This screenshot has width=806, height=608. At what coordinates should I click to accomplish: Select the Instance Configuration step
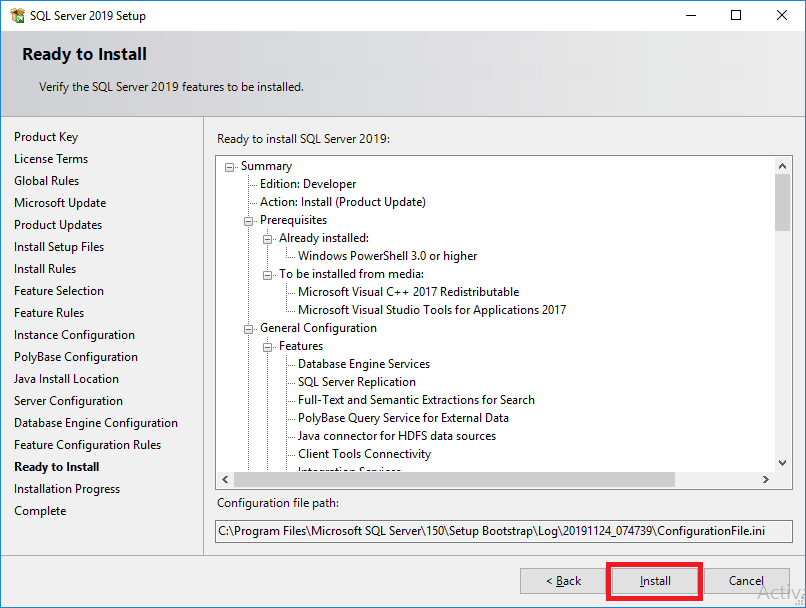(x=75, y=335)
